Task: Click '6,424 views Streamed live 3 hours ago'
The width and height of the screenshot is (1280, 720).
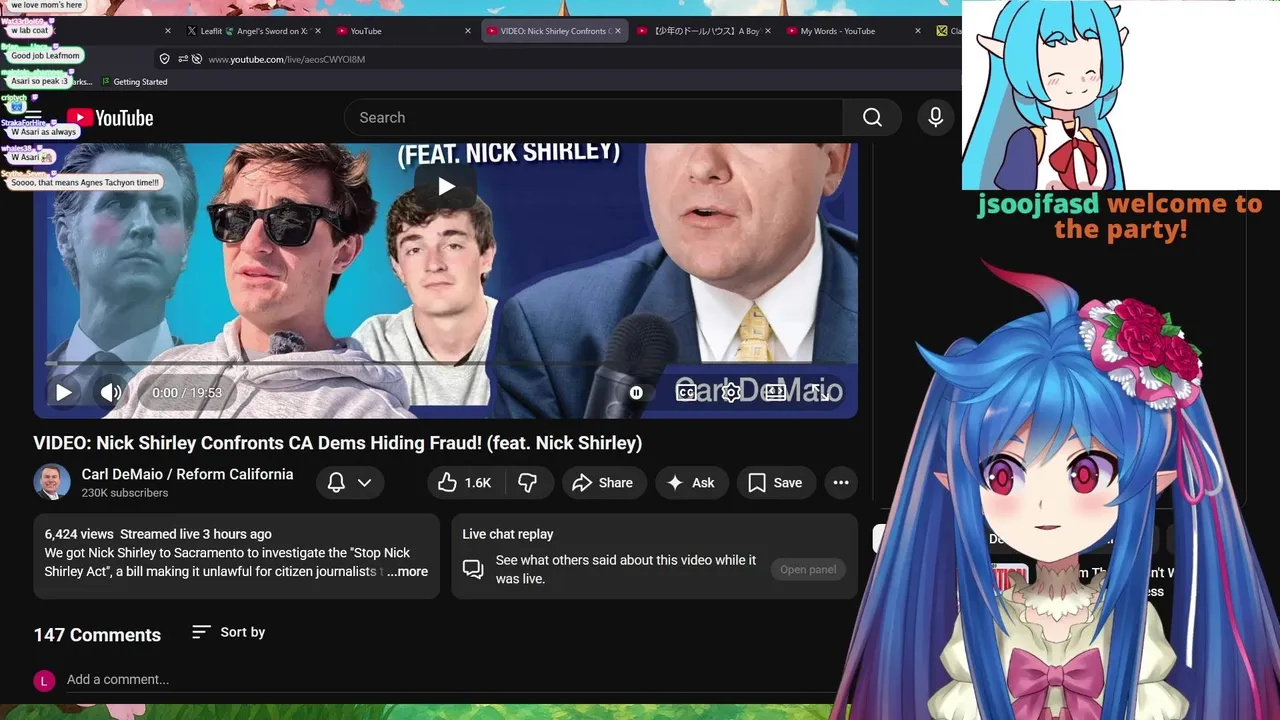Action: pyautogui.click(x=158, y=534)
